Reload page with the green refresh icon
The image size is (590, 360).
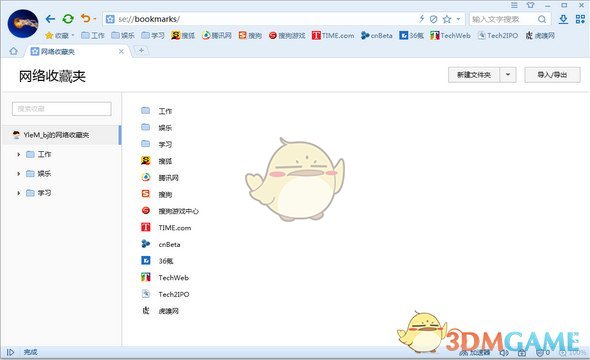point(68,19)
